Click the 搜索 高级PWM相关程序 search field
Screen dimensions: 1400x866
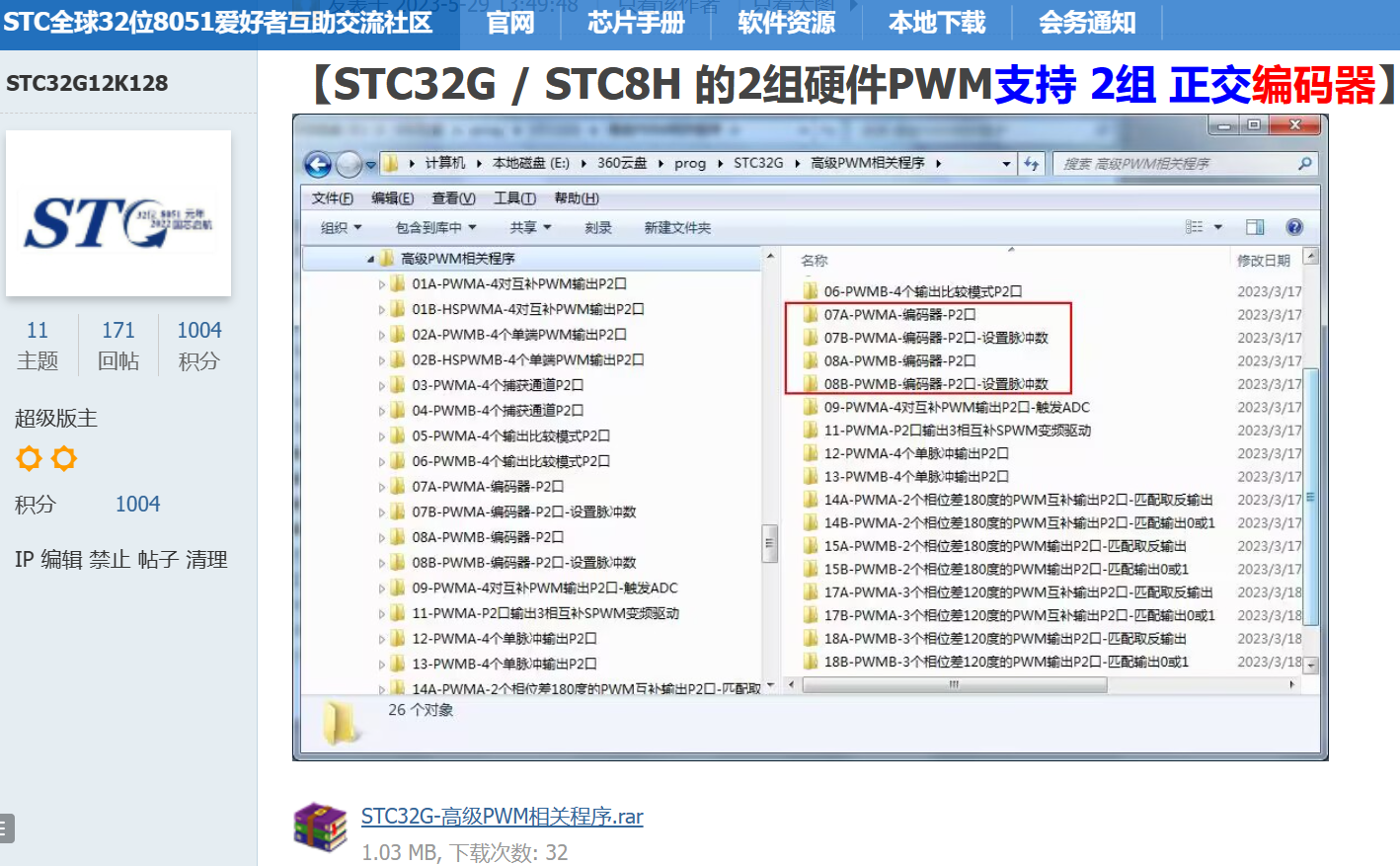click(1175, 164)
